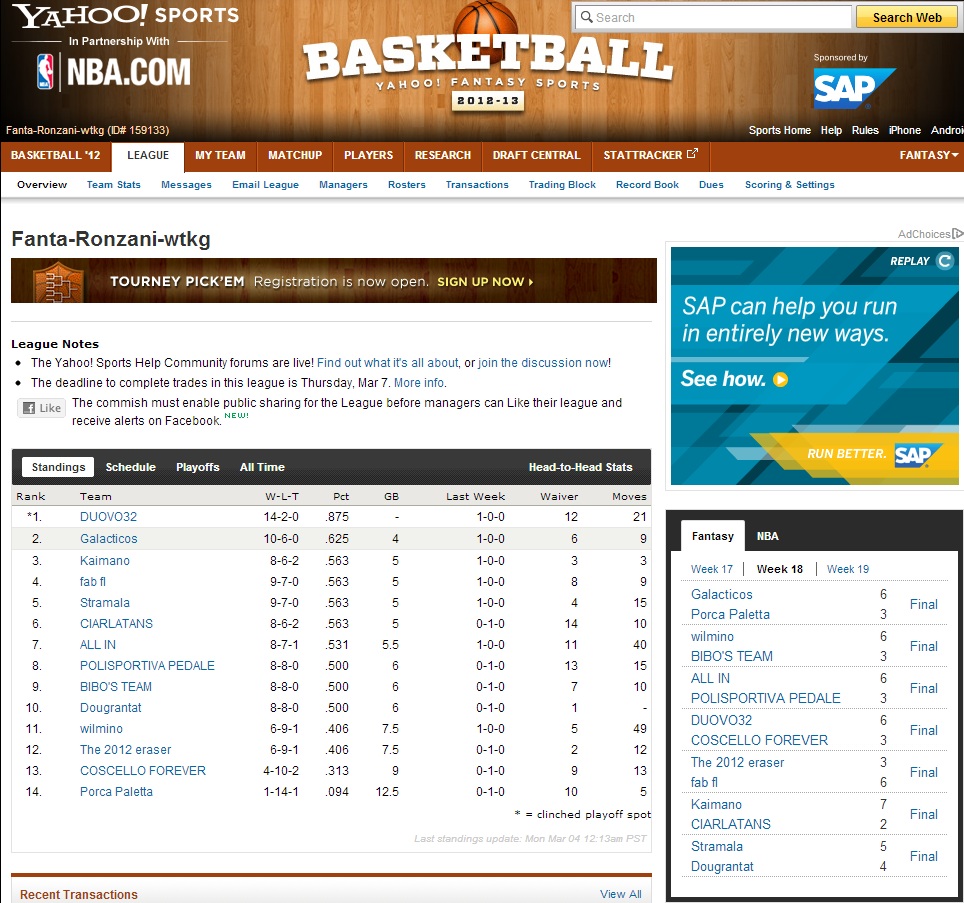Open the My Team tab
The image size is (964, 903).
[x=220, y=156]
